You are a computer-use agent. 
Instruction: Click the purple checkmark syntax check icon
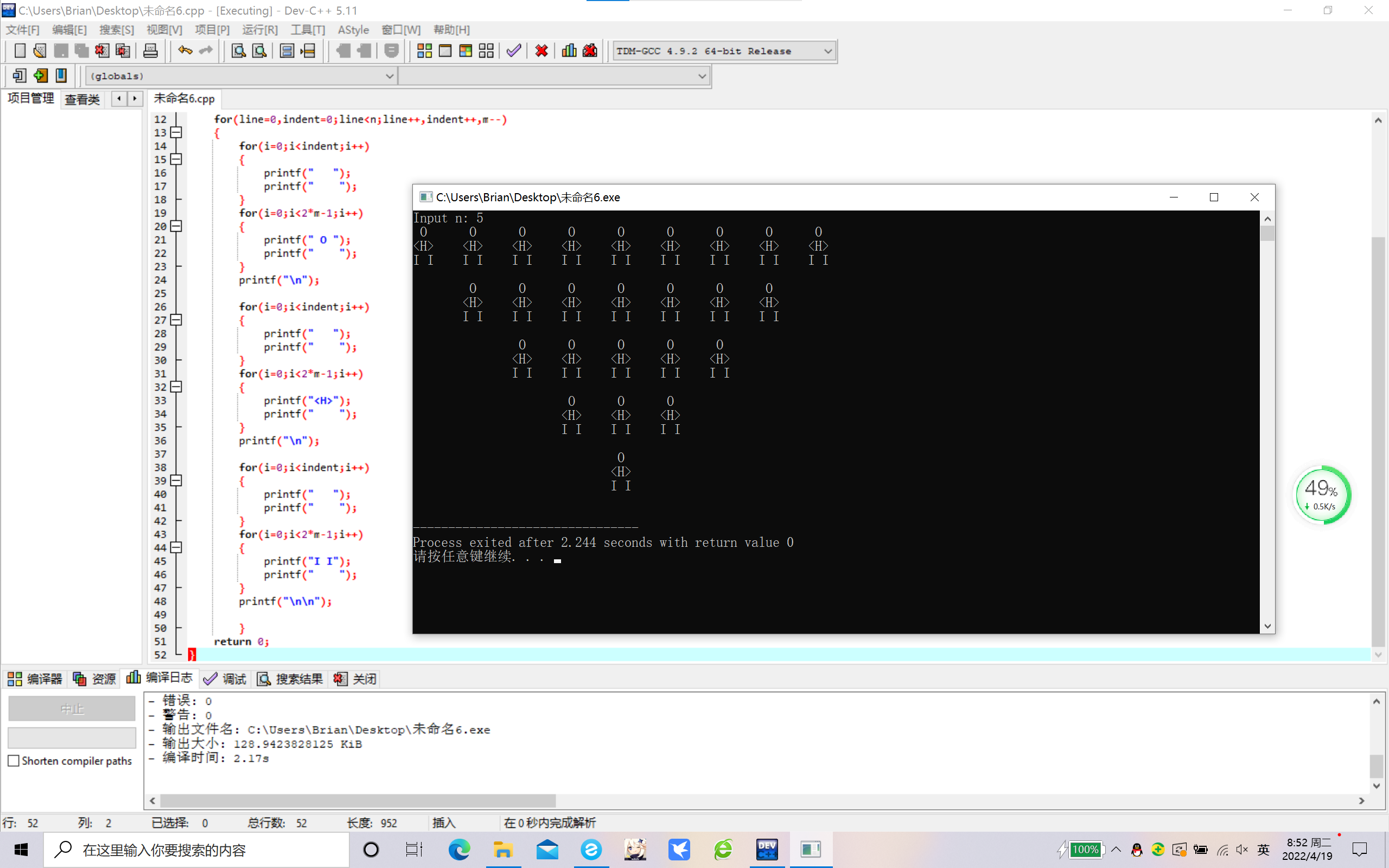[x=514, y=51]
